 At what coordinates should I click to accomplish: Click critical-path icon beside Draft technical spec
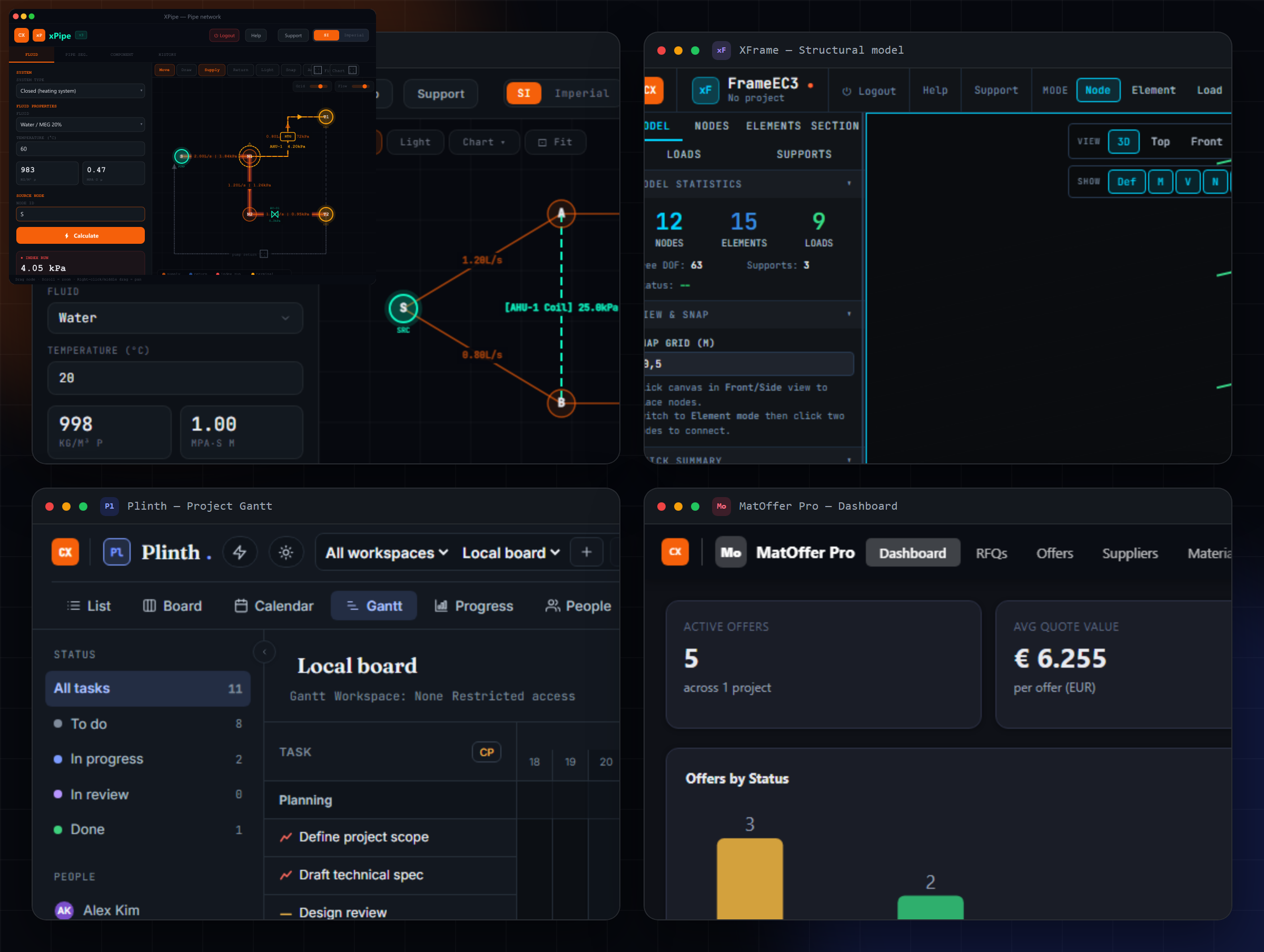(285, 875)
